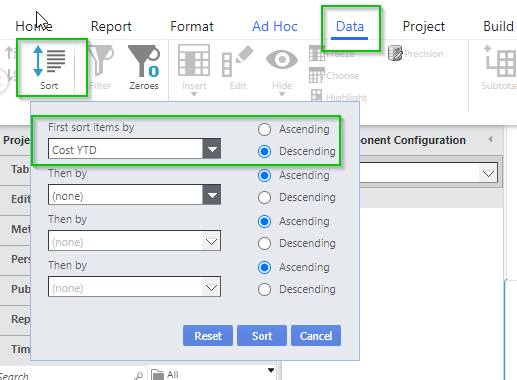Open the third Then by (none) dropdown

pos(211,287)
